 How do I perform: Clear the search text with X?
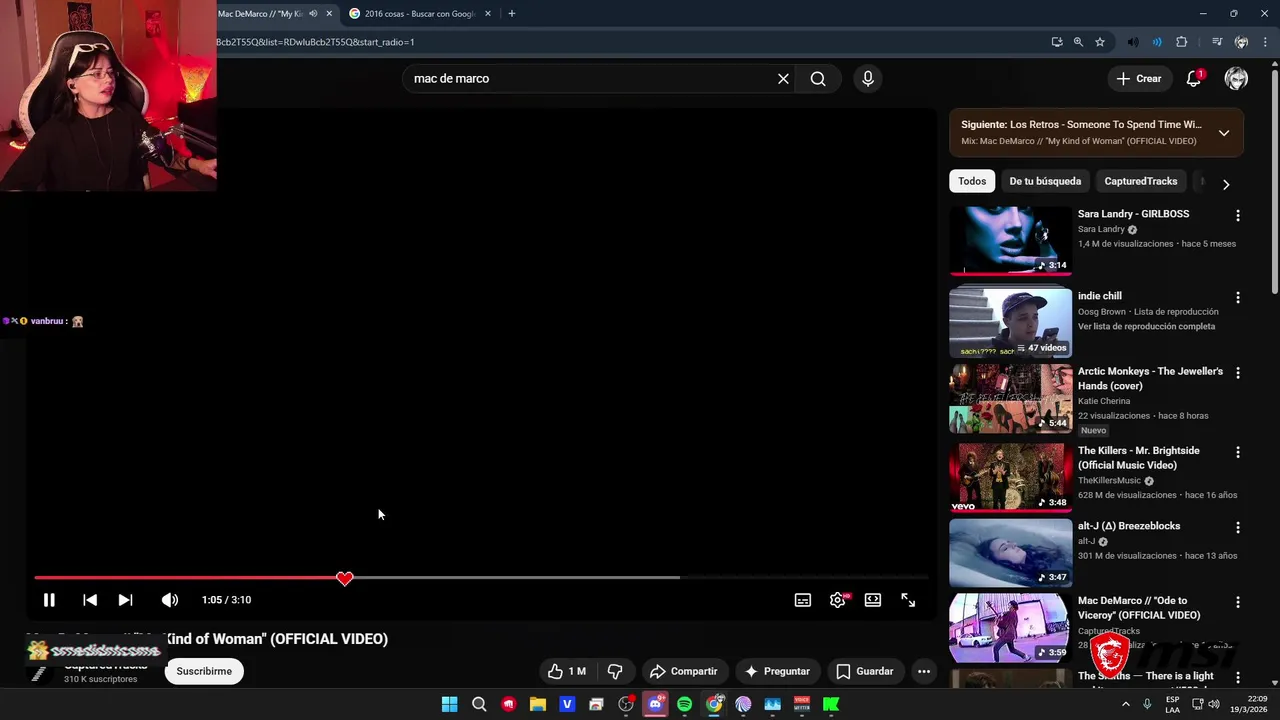pyautogui.click(x=783, y=79)
